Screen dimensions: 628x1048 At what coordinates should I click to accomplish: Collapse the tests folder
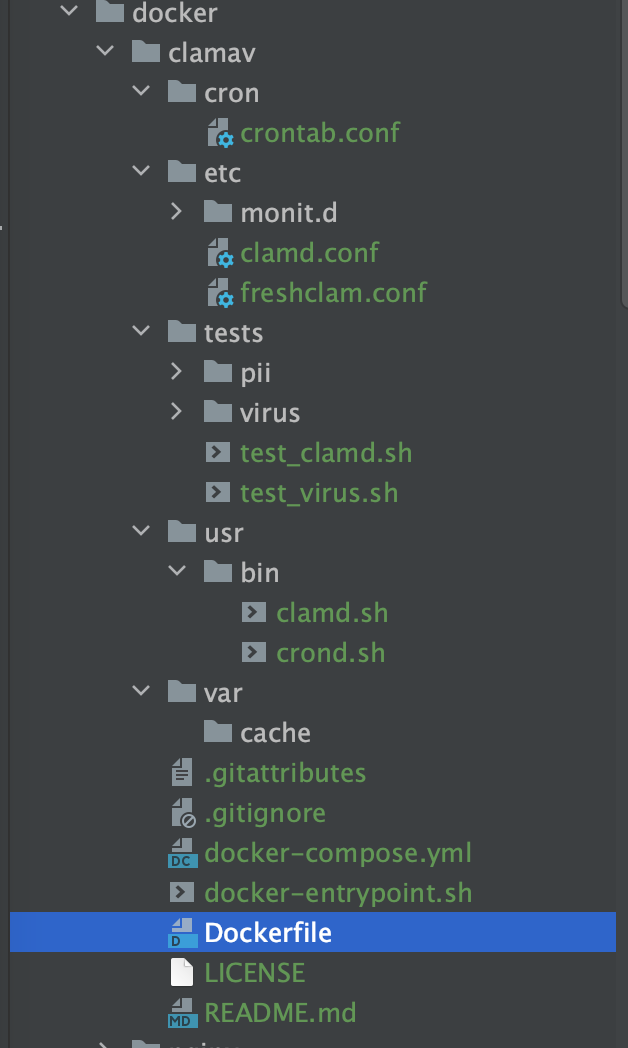[x=140, y=332]
